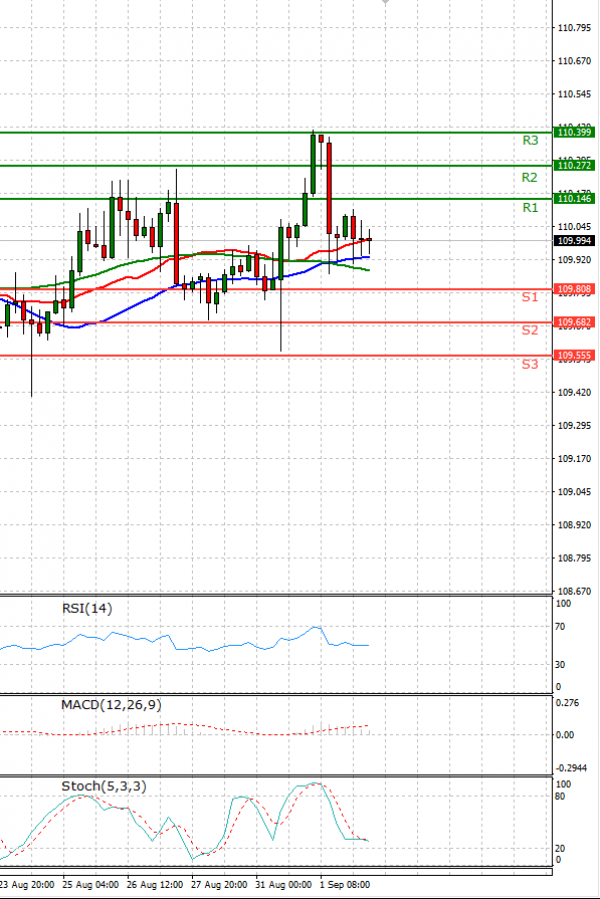The image size is (600, 899).
Task: Click the 109.045 price axis value
Action: (574, 492)
